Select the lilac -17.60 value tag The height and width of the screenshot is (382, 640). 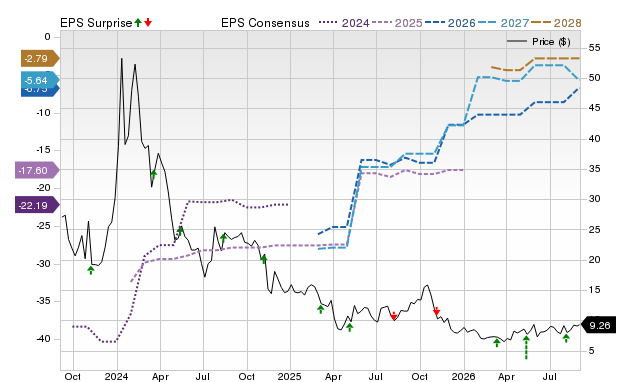[x=37, y=170]
